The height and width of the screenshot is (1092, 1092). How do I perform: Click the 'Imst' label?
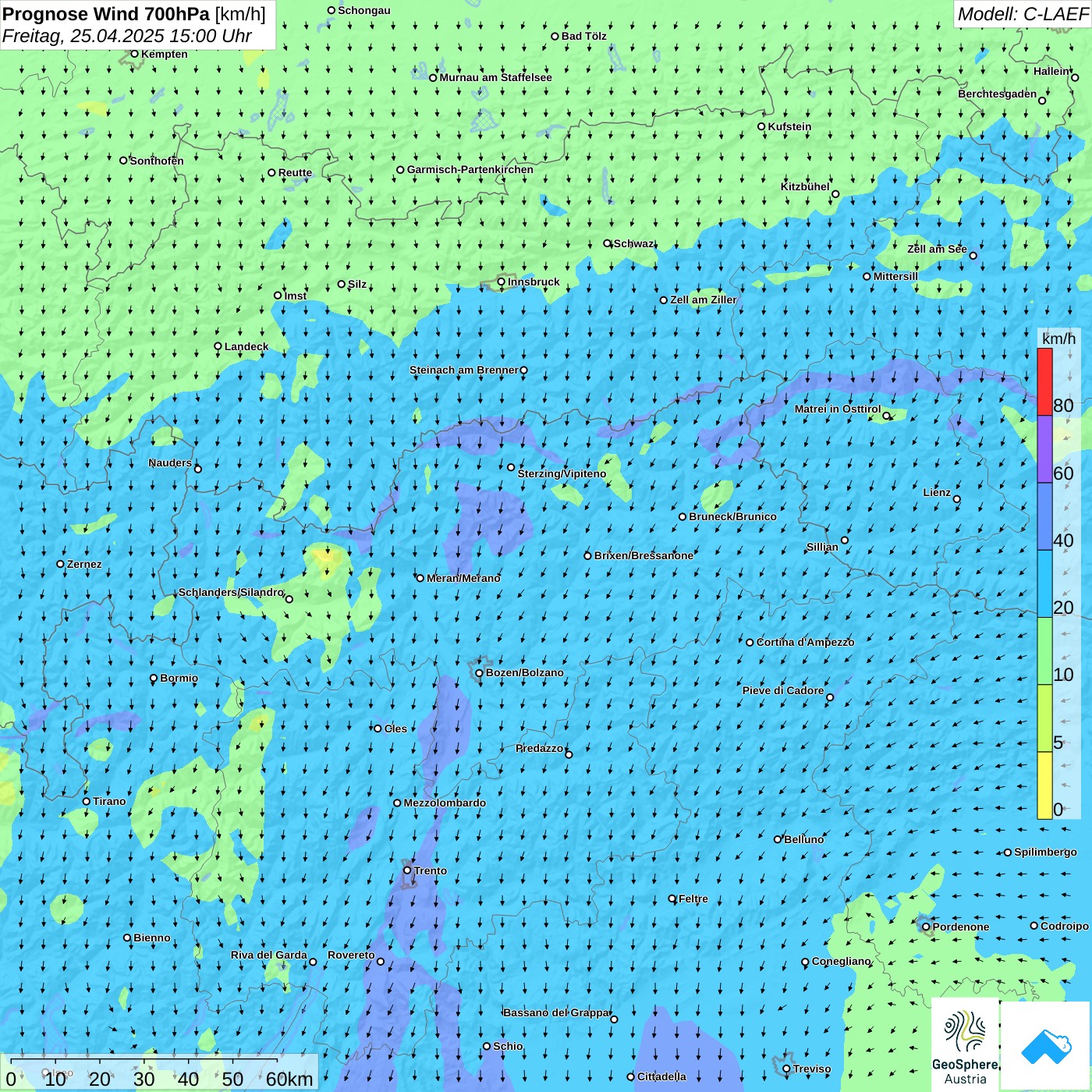point(296,296)
